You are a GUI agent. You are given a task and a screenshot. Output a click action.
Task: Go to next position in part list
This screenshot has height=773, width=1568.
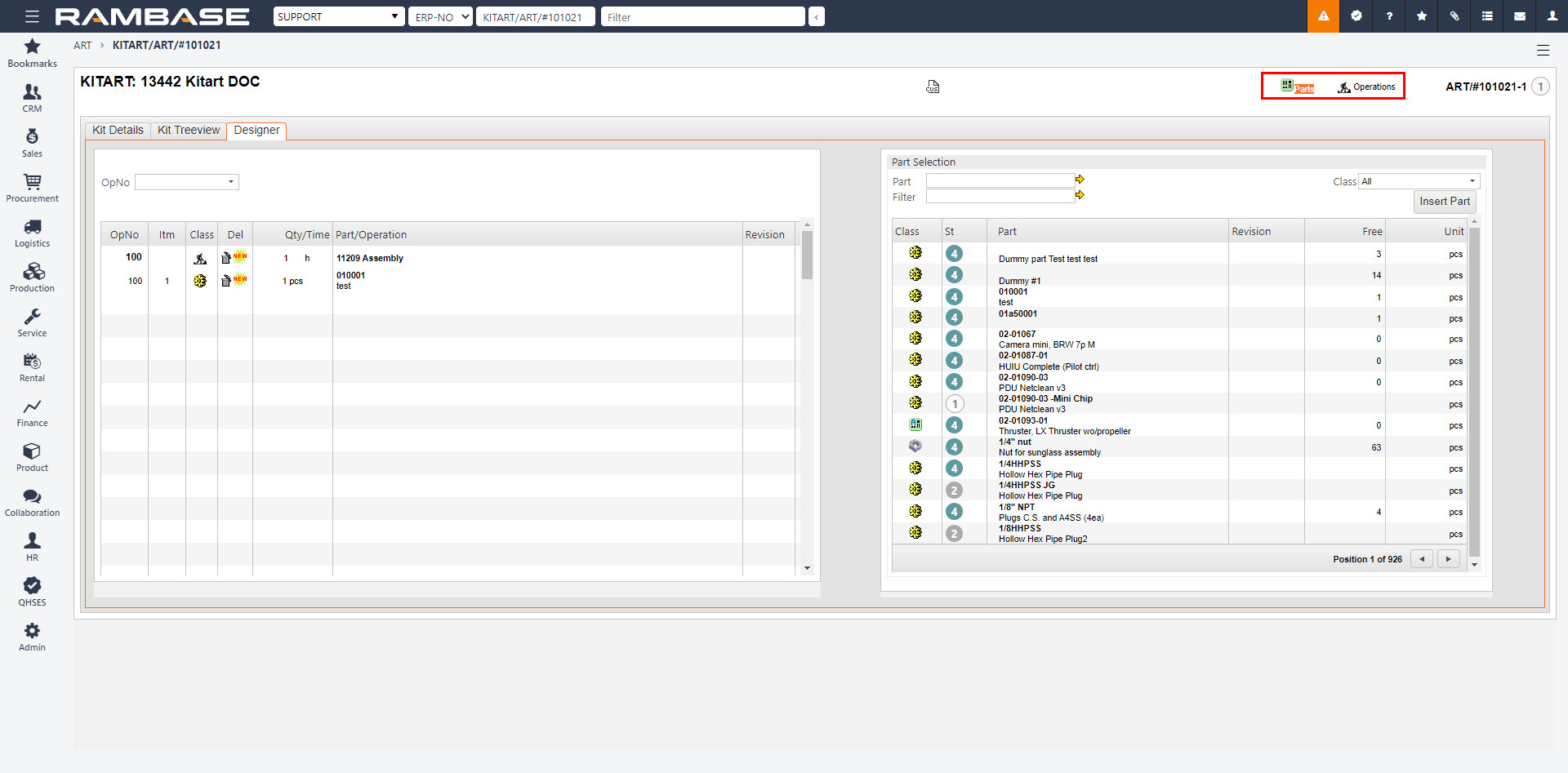[x=1448, y=559]
